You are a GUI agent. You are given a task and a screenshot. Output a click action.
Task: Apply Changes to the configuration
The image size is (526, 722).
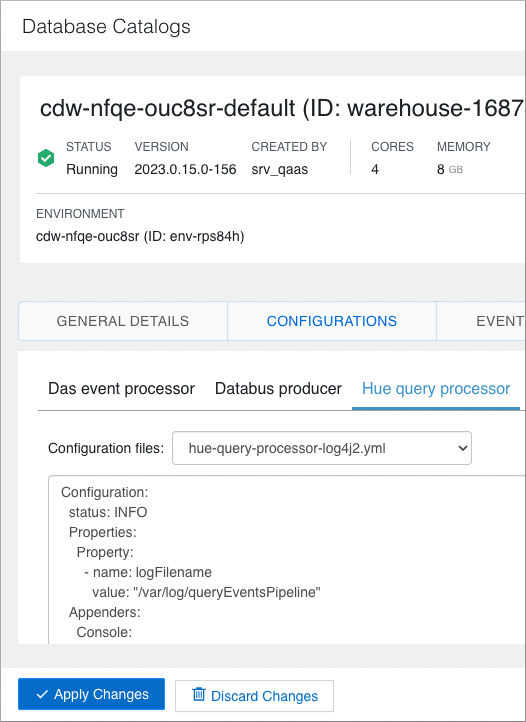[91, 694]
